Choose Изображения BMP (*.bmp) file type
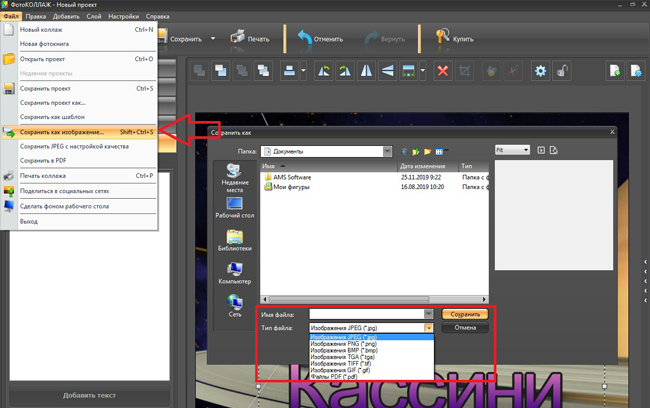Image resolution: width=650 pixels, height=408 pixels. pos(371,350)
